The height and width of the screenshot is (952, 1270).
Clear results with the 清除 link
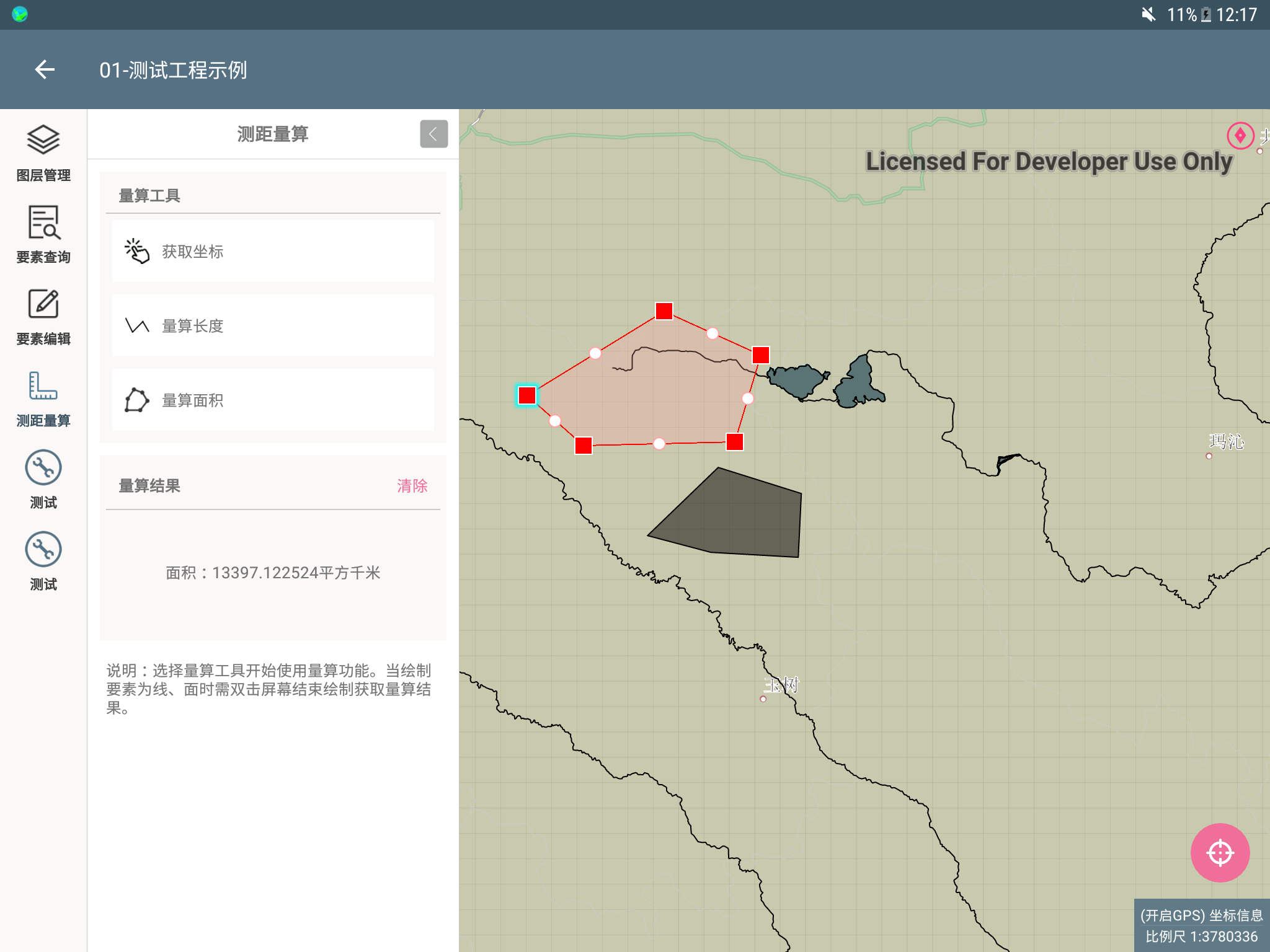[x=412, y=486]
